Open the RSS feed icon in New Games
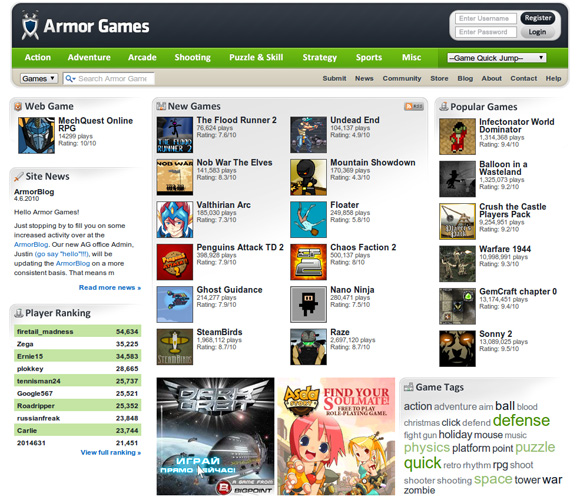The width and height of the screenshot is (580, 503). tap(414, 107)
